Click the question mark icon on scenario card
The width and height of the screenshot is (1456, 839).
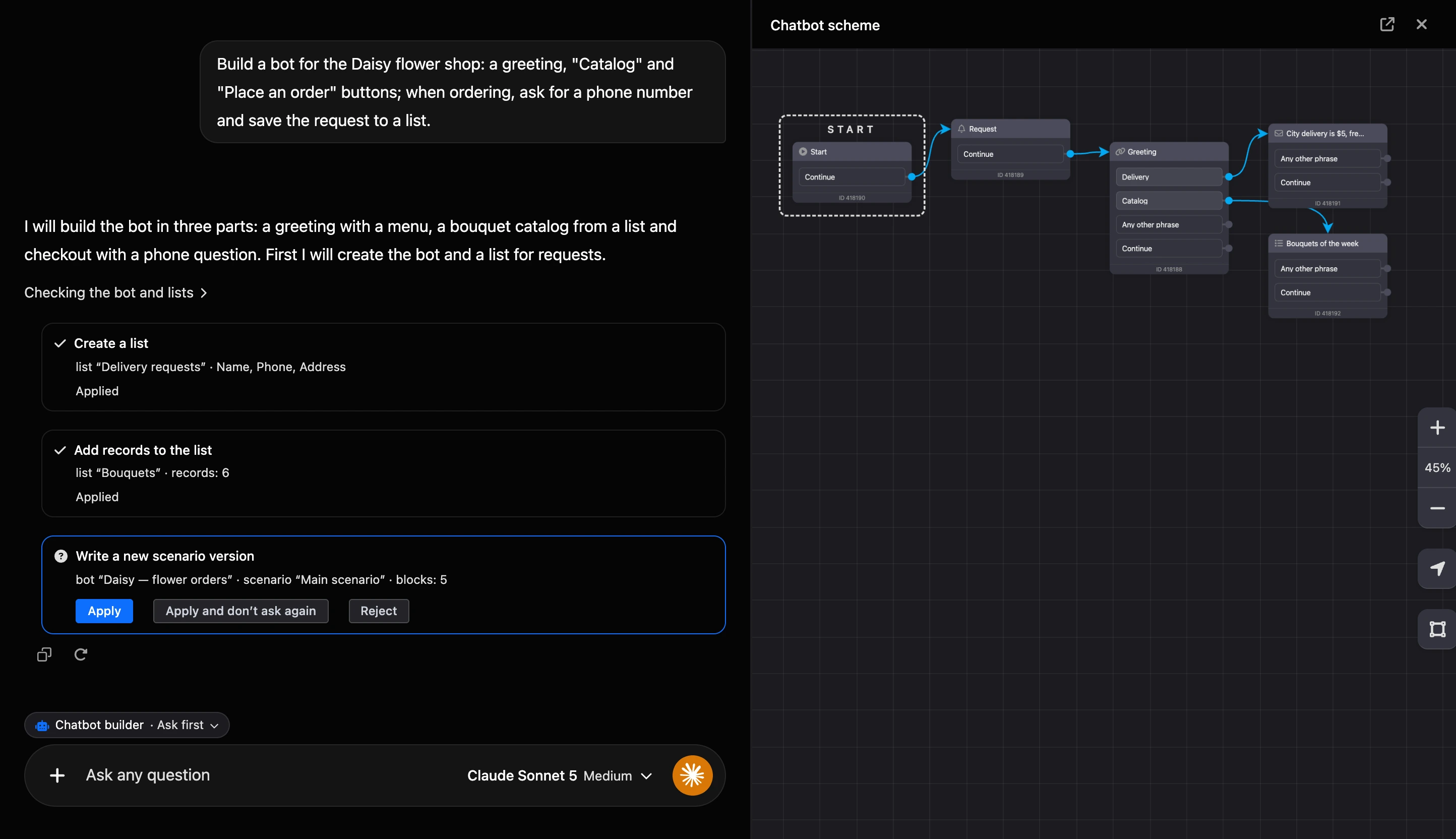pyautogui.click(x=60, y=556)
